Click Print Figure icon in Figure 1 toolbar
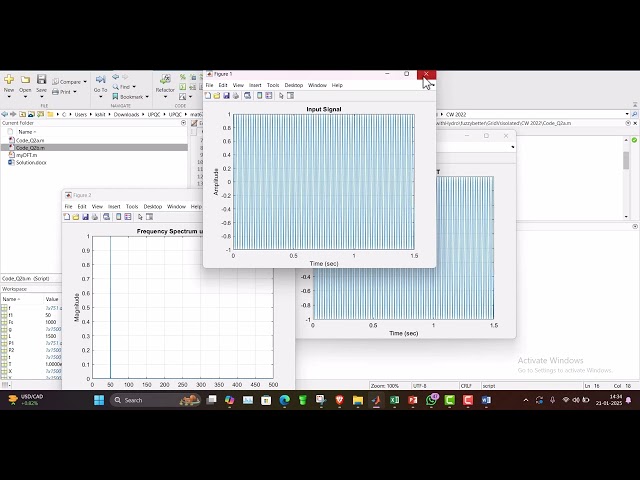The height and width of the screenshot is (480, 640). click(x=236, y=96)
